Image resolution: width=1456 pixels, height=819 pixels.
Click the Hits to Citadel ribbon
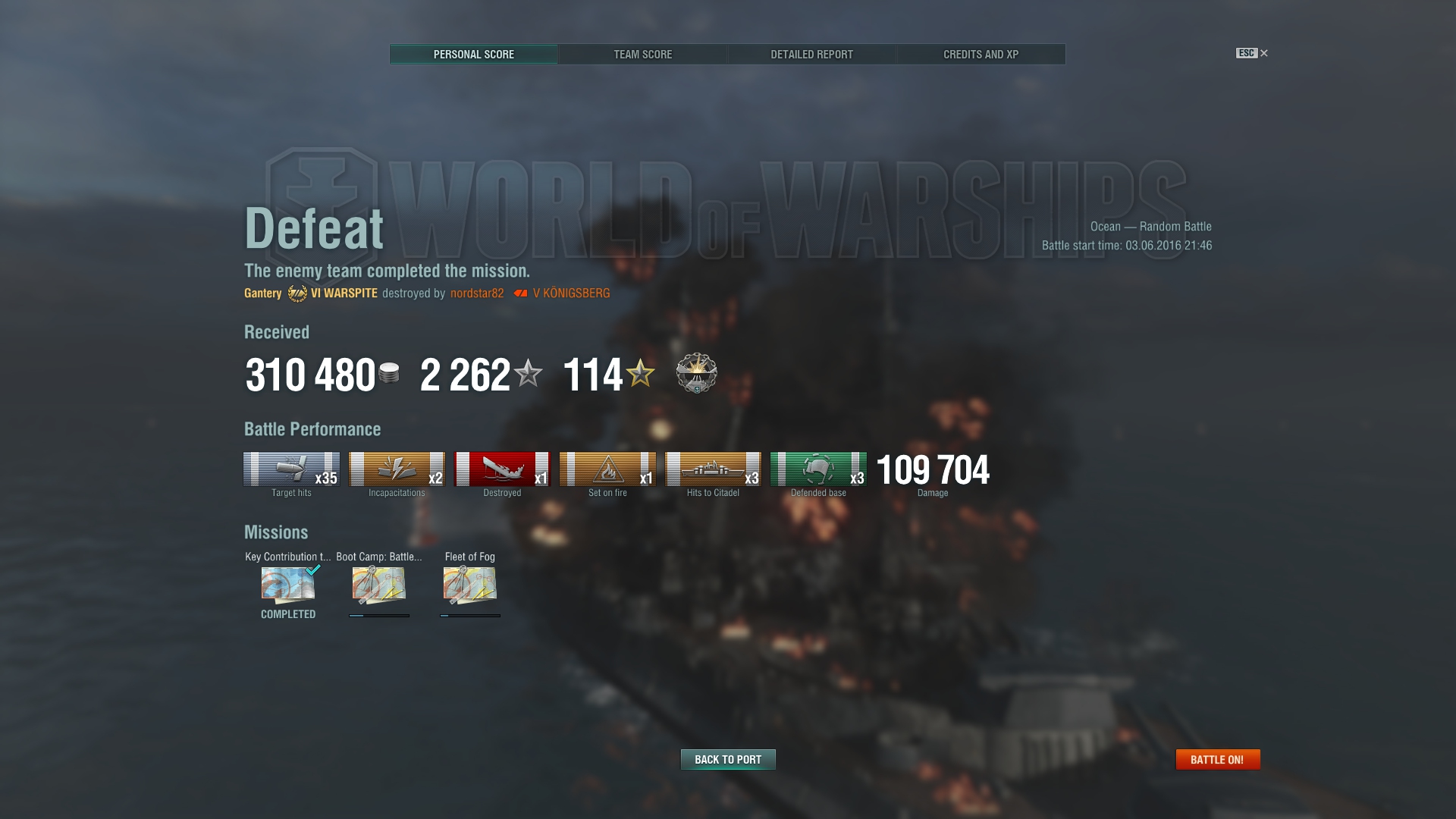713,469
